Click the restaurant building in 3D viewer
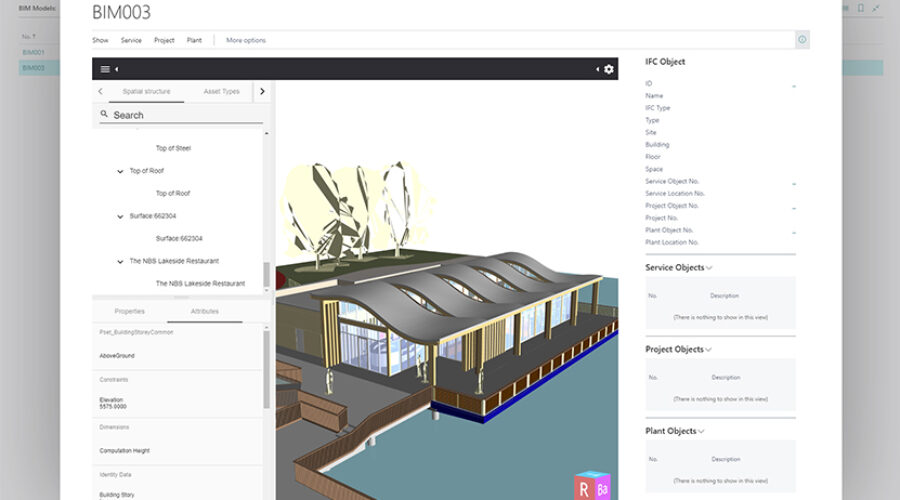This screenshot has width=900, height=500. coord(459,321)
